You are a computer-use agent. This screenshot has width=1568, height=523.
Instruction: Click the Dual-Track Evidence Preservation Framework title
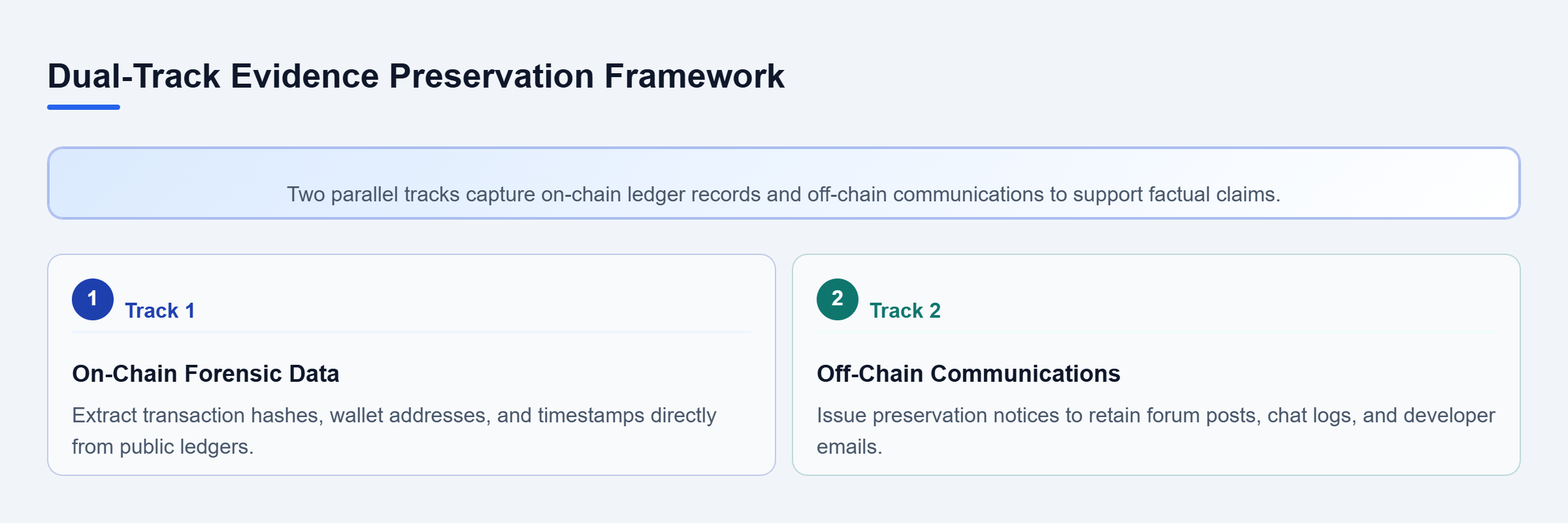416,76
